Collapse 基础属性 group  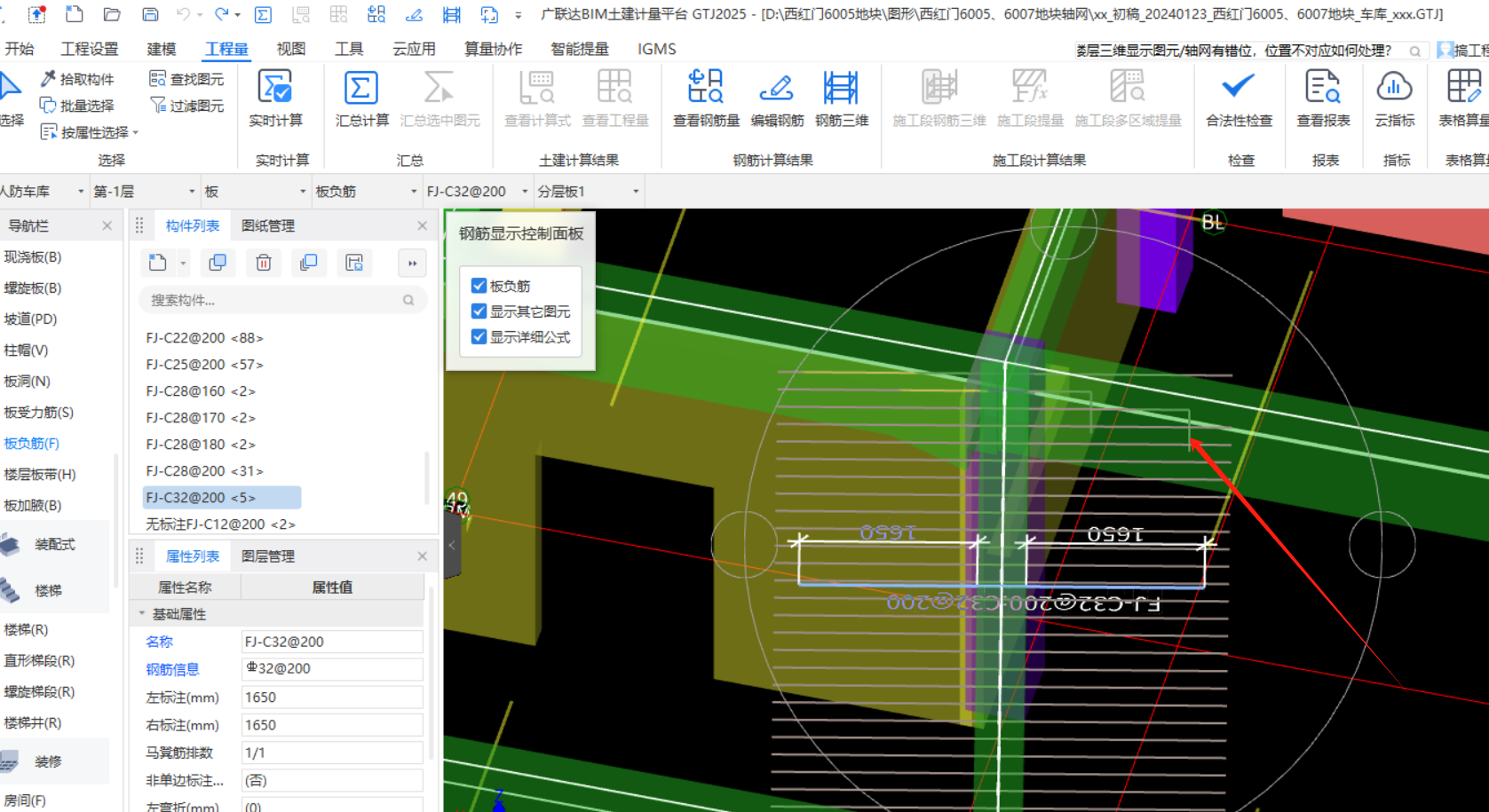point(141,614)
